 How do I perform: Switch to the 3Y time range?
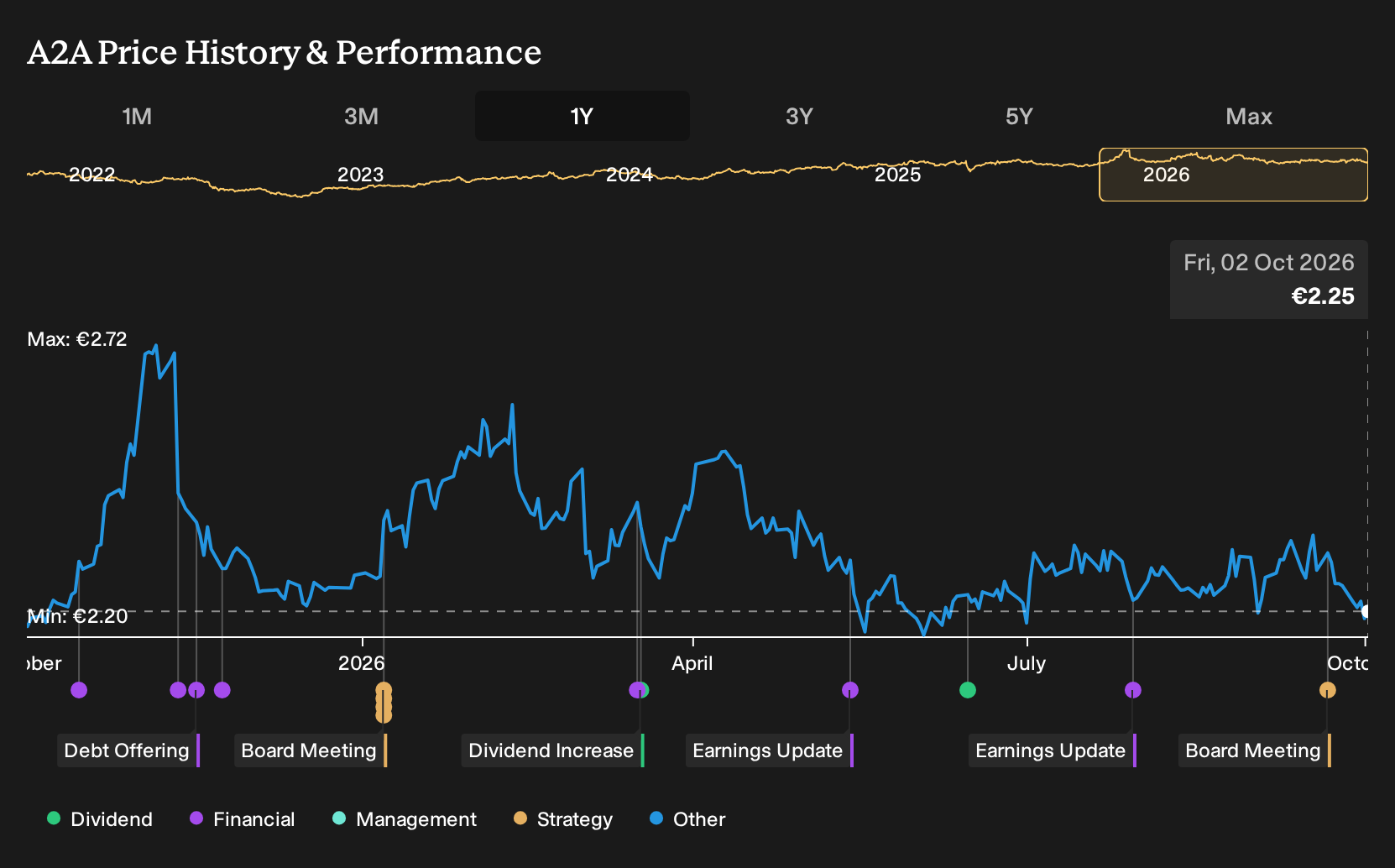pyautogui.click(x=799, y=117)
